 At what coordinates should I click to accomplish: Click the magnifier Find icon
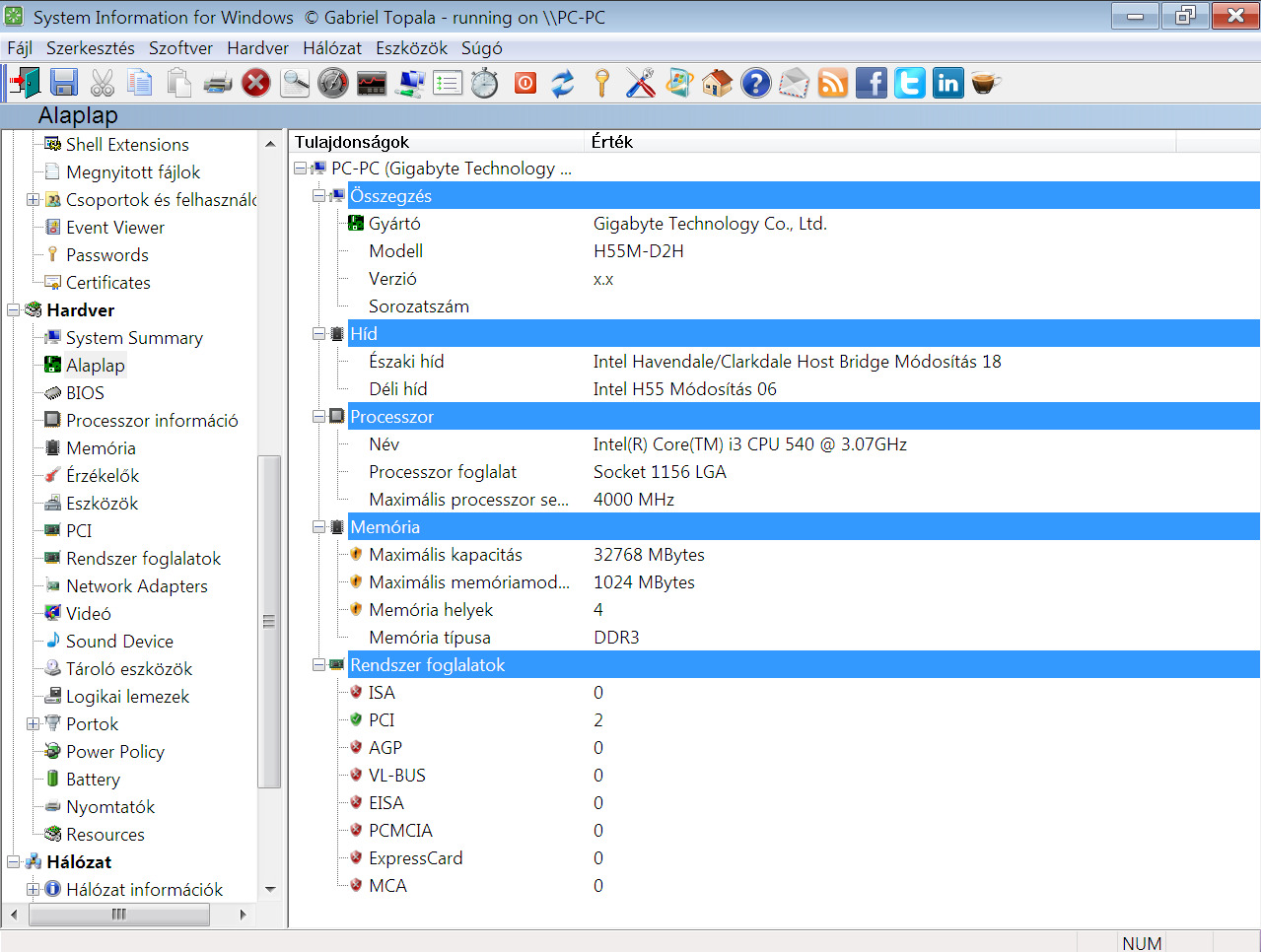[x=295, y=84]
